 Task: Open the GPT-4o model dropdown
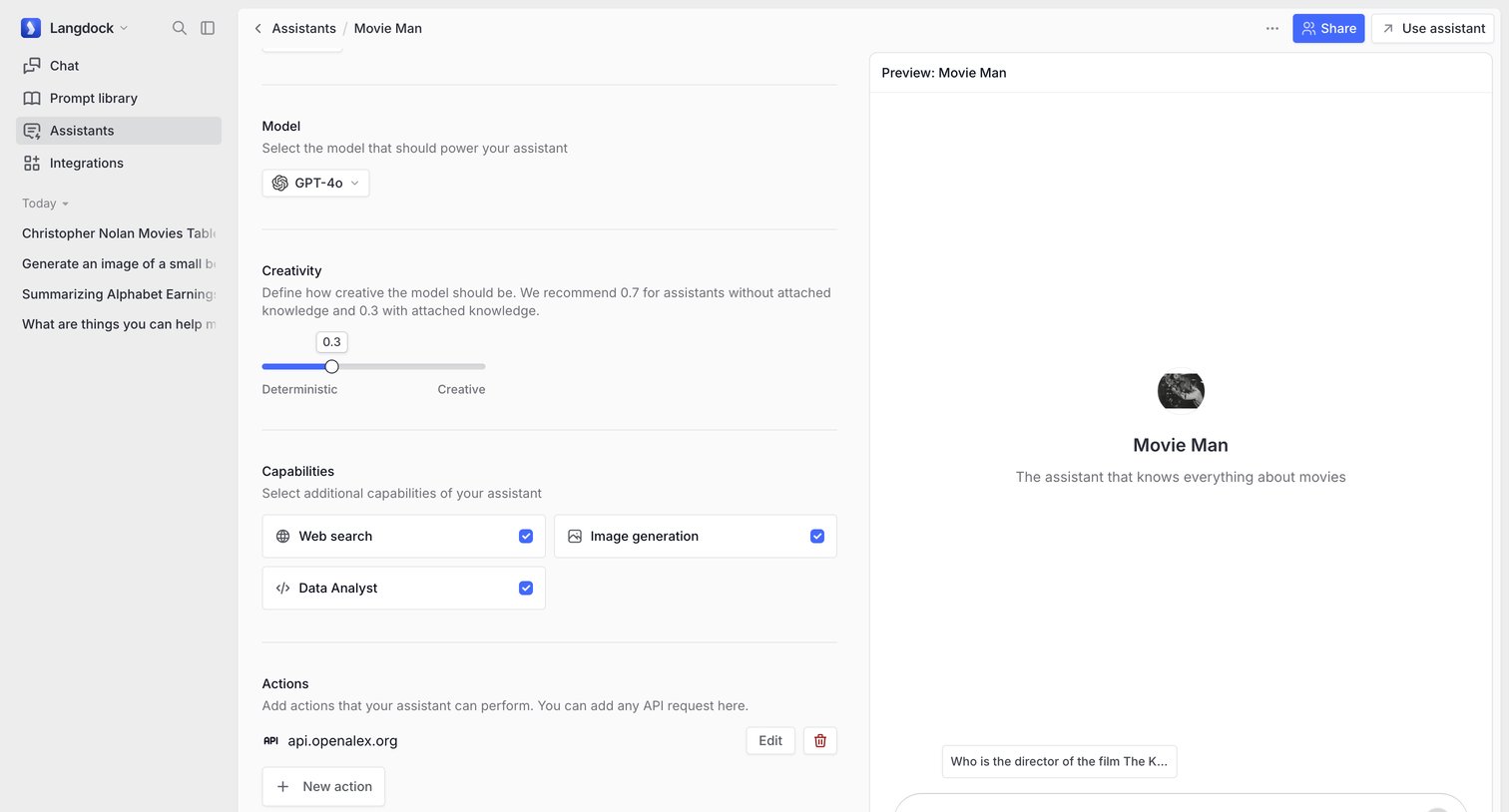(315, 184)
